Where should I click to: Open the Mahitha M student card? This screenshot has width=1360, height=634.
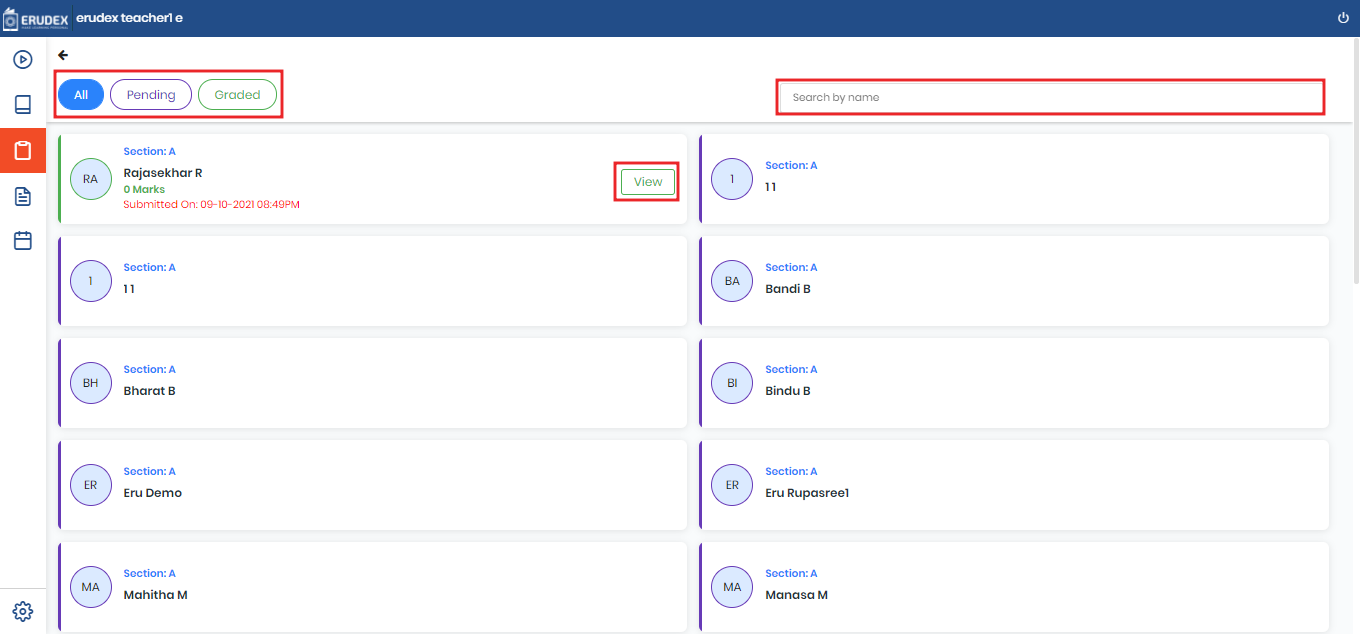(372, 587)
